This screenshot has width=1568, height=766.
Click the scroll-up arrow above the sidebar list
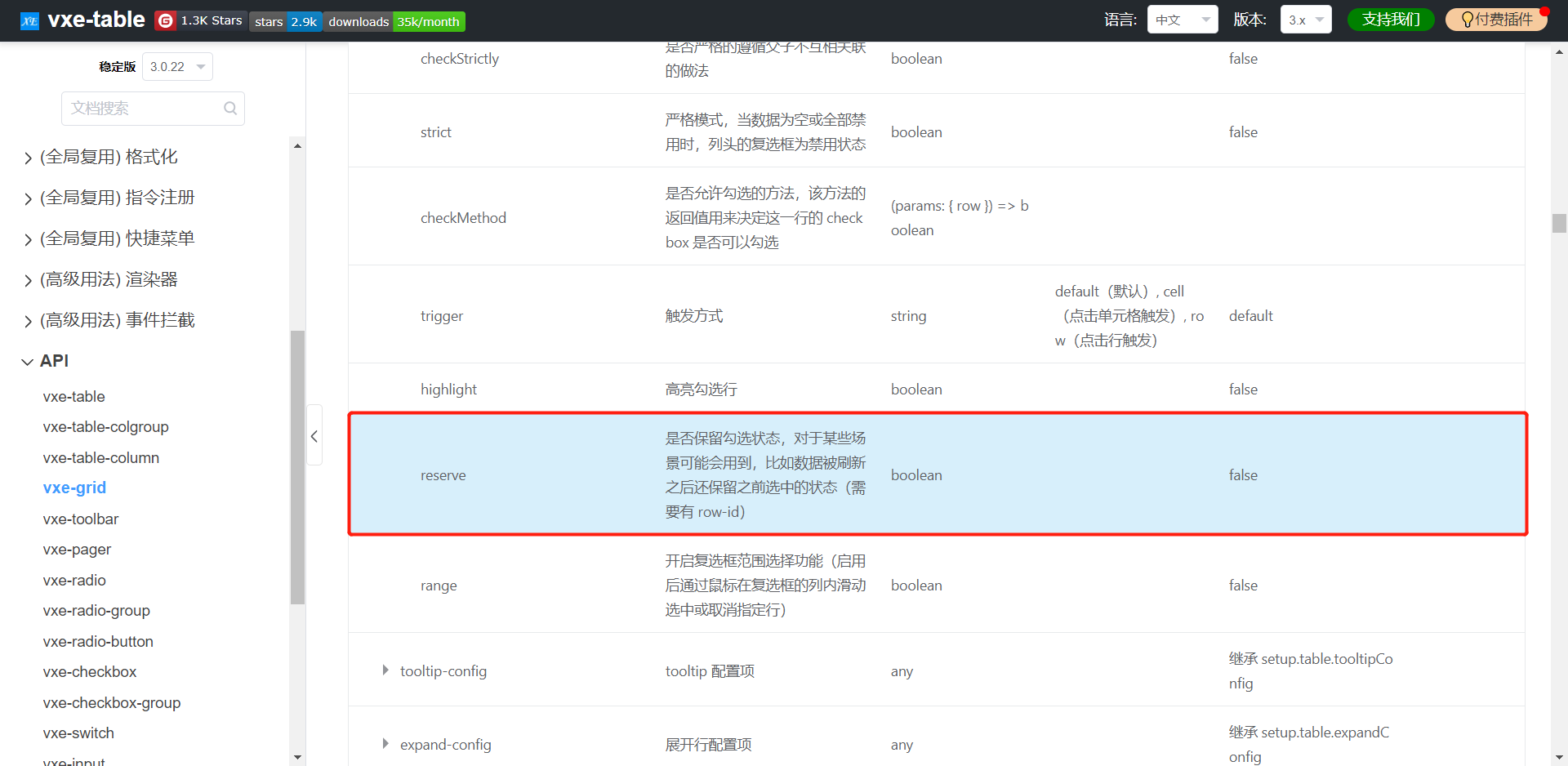[297, 145]
